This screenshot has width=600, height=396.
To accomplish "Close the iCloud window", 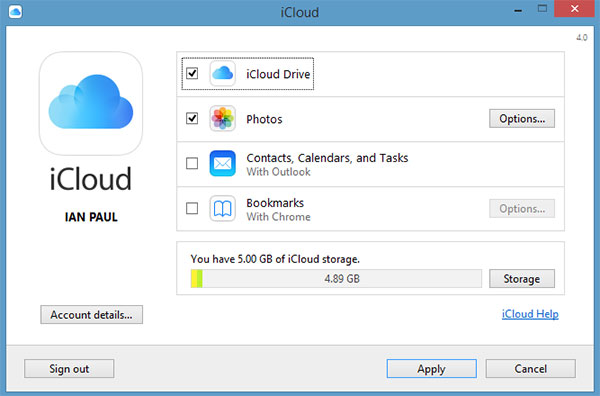I will pyautogui.click(x=575, y=8).
